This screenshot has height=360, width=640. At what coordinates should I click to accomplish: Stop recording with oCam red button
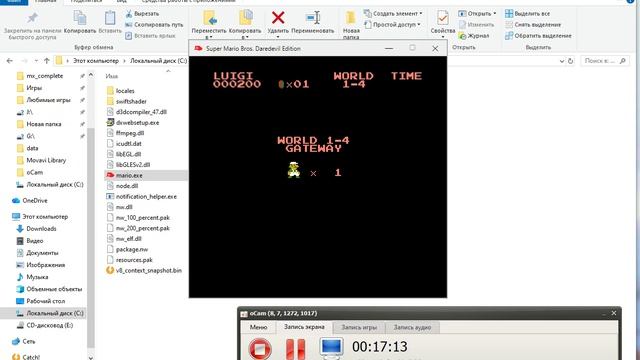point(260,349)
